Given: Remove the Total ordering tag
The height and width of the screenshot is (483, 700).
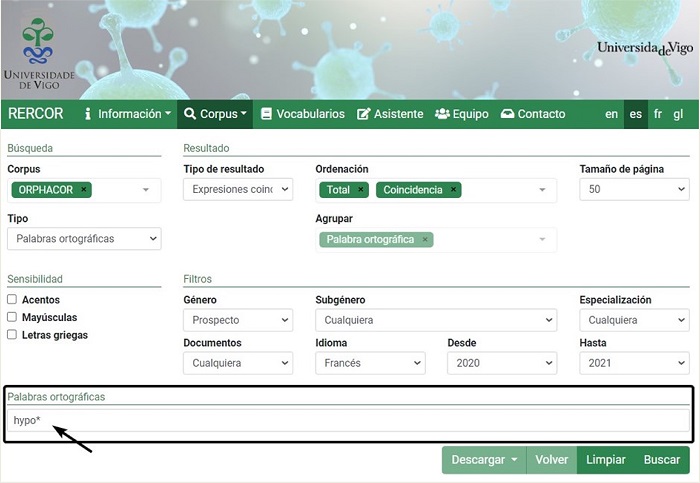Looking at the screenshot, I should pos(361,190).
